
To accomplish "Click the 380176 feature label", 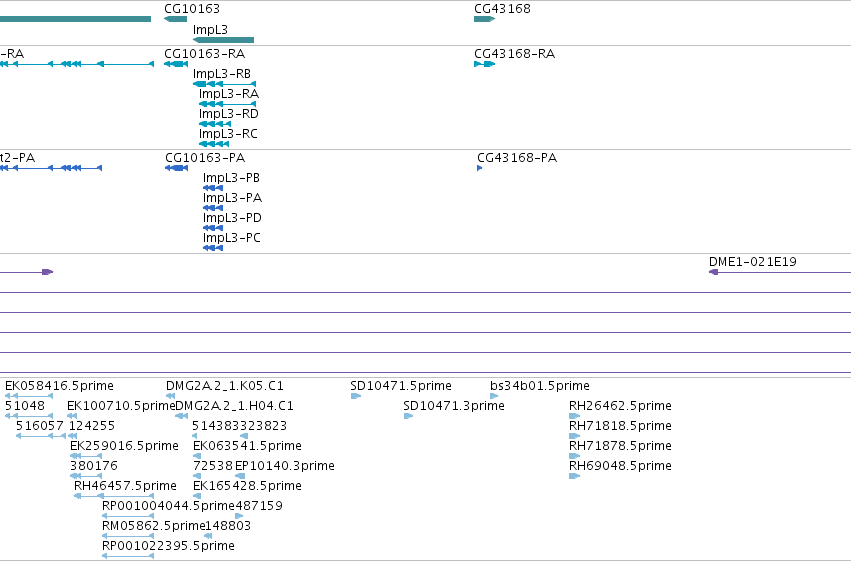I will click(94, 466).
